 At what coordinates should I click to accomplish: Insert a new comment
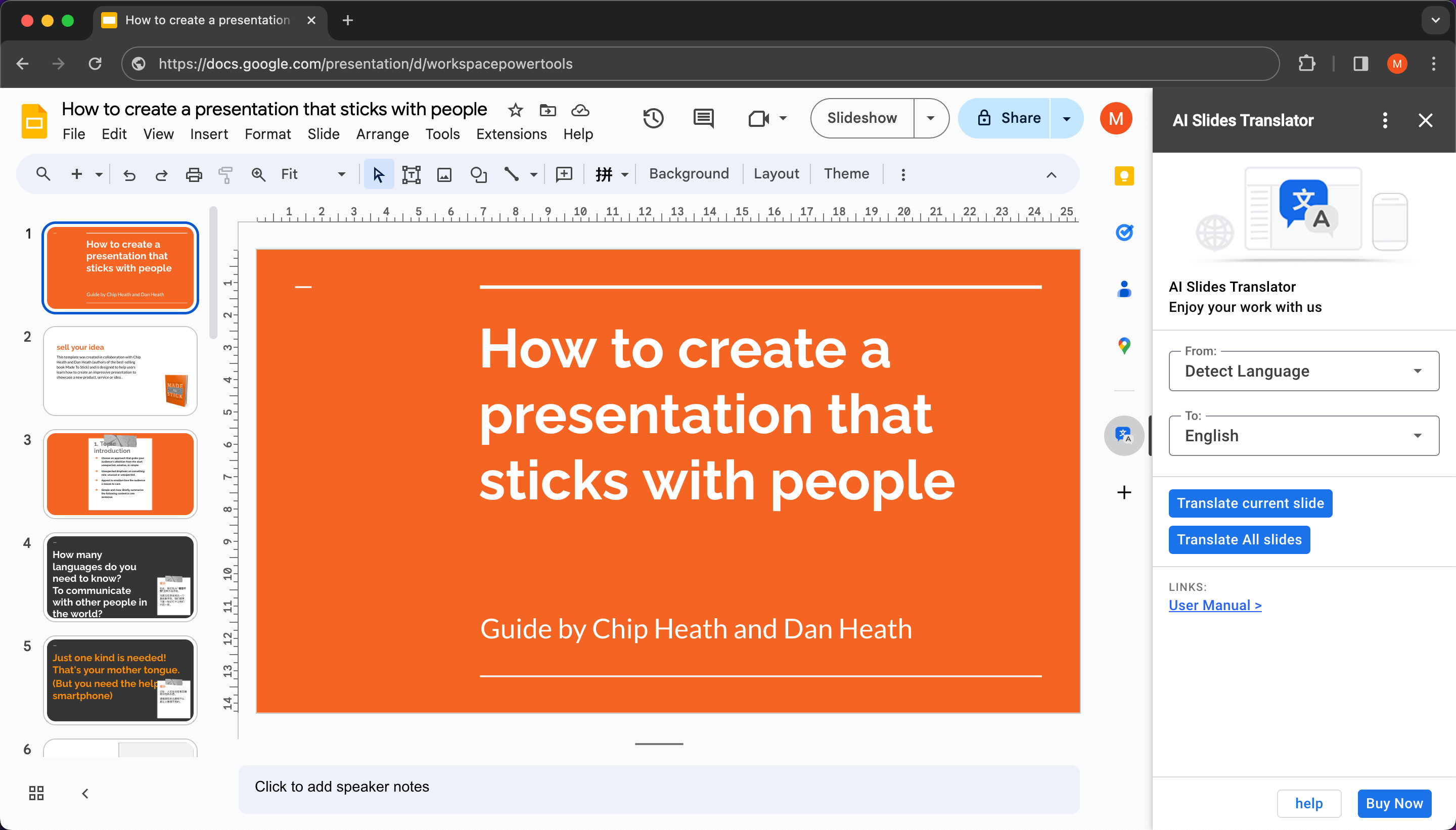[x=564, y=174]
